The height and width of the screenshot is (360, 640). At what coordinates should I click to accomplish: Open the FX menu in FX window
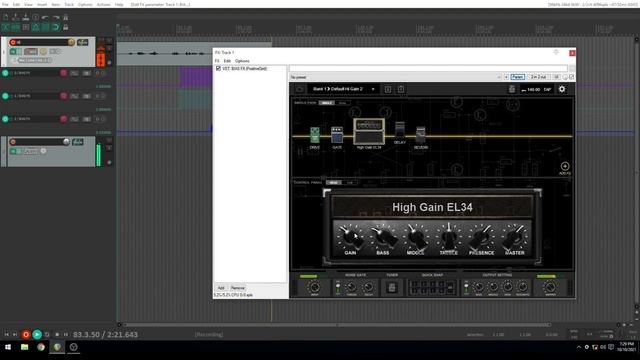coord(217,61)
